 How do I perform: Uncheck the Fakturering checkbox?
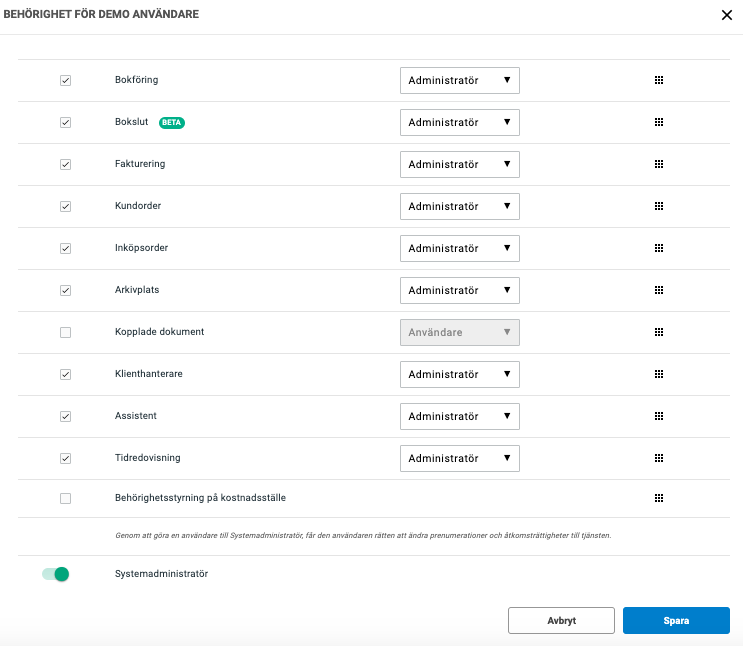(65, 164)
